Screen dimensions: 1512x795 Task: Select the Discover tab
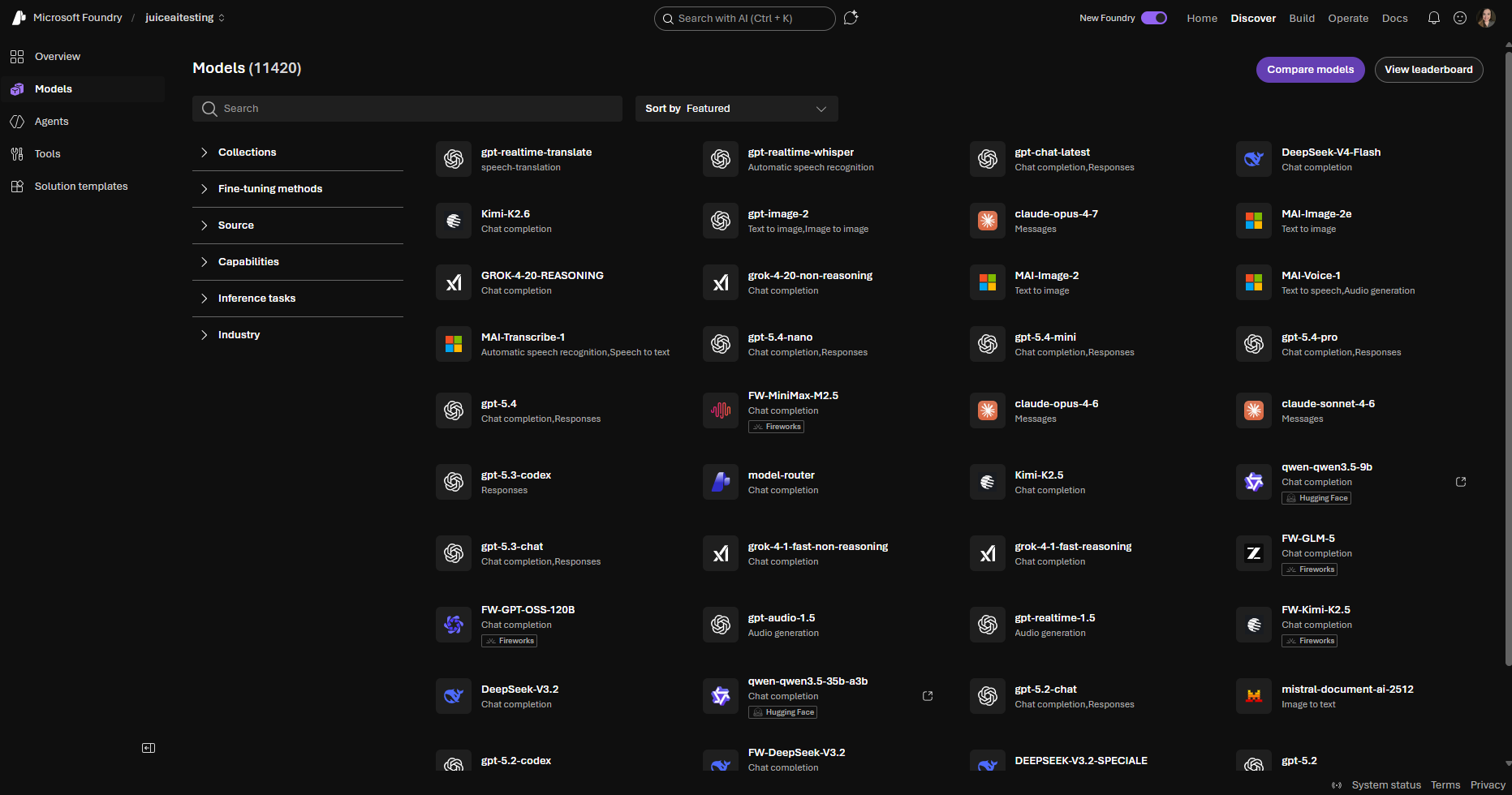tap(1253, 18)
